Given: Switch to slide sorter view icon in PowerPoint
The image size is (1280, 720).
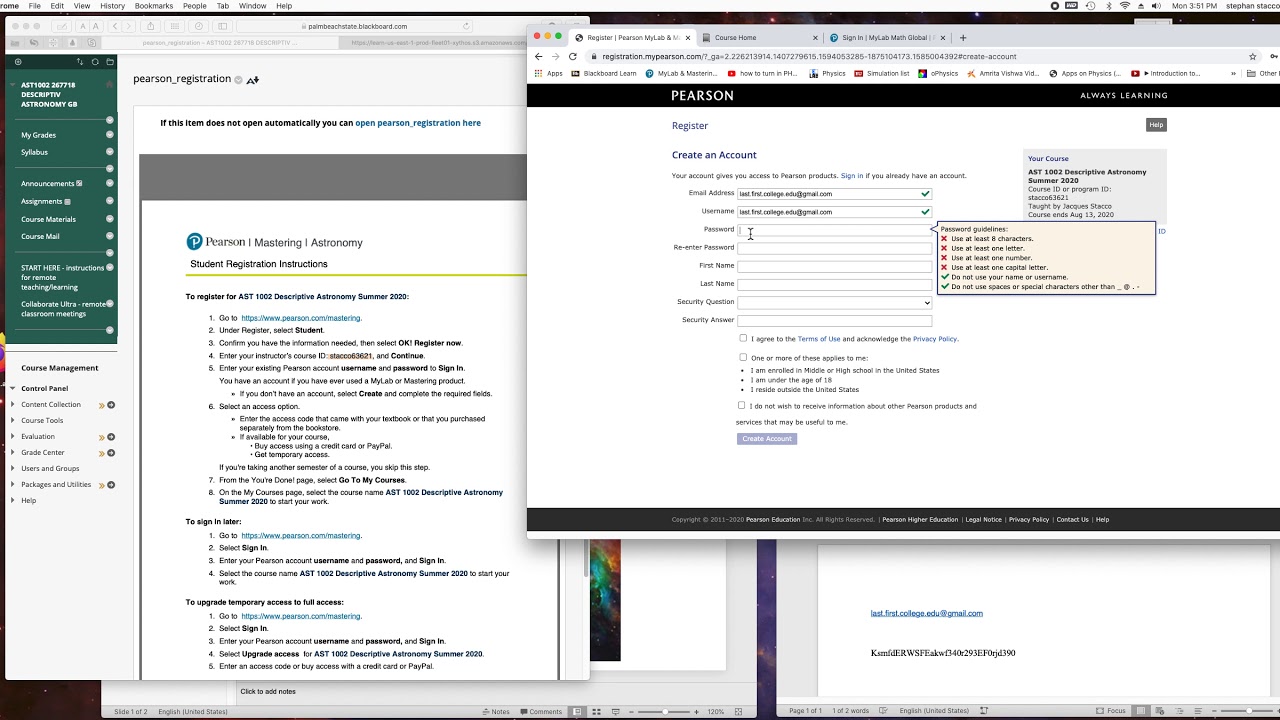Looking at the screenshot, I should 597,711.
